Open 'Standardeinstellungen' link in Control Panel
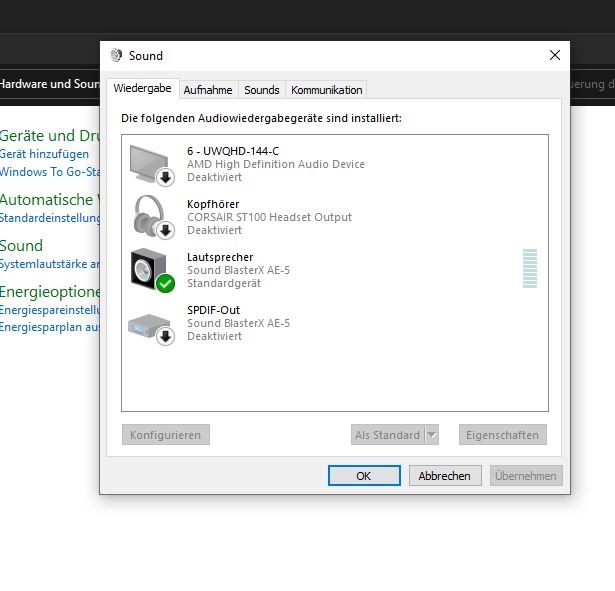Screen dimensions: 615x591 point(50,218)
